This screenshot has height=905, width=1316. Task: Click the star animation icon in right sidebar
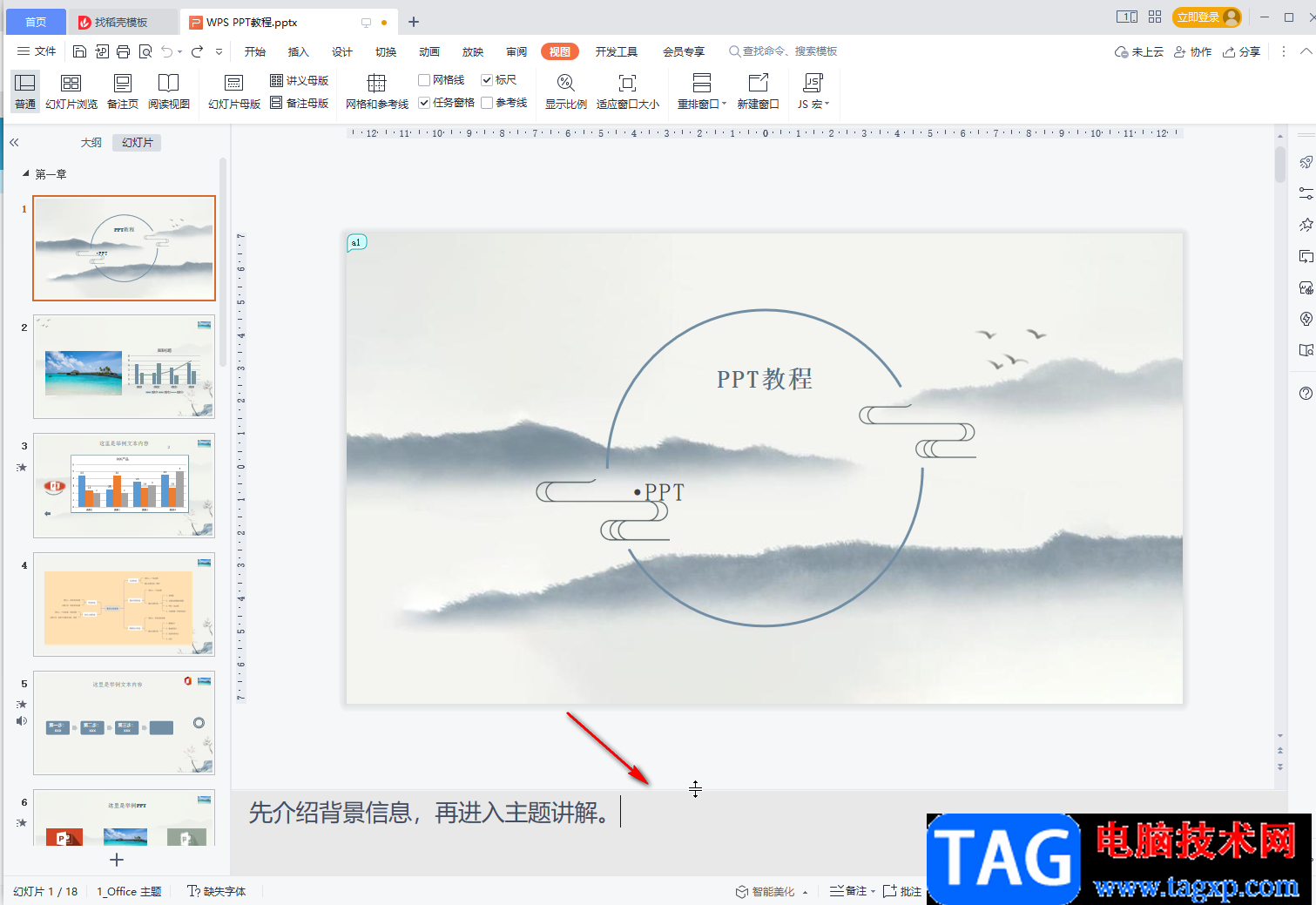point(1306,224)
